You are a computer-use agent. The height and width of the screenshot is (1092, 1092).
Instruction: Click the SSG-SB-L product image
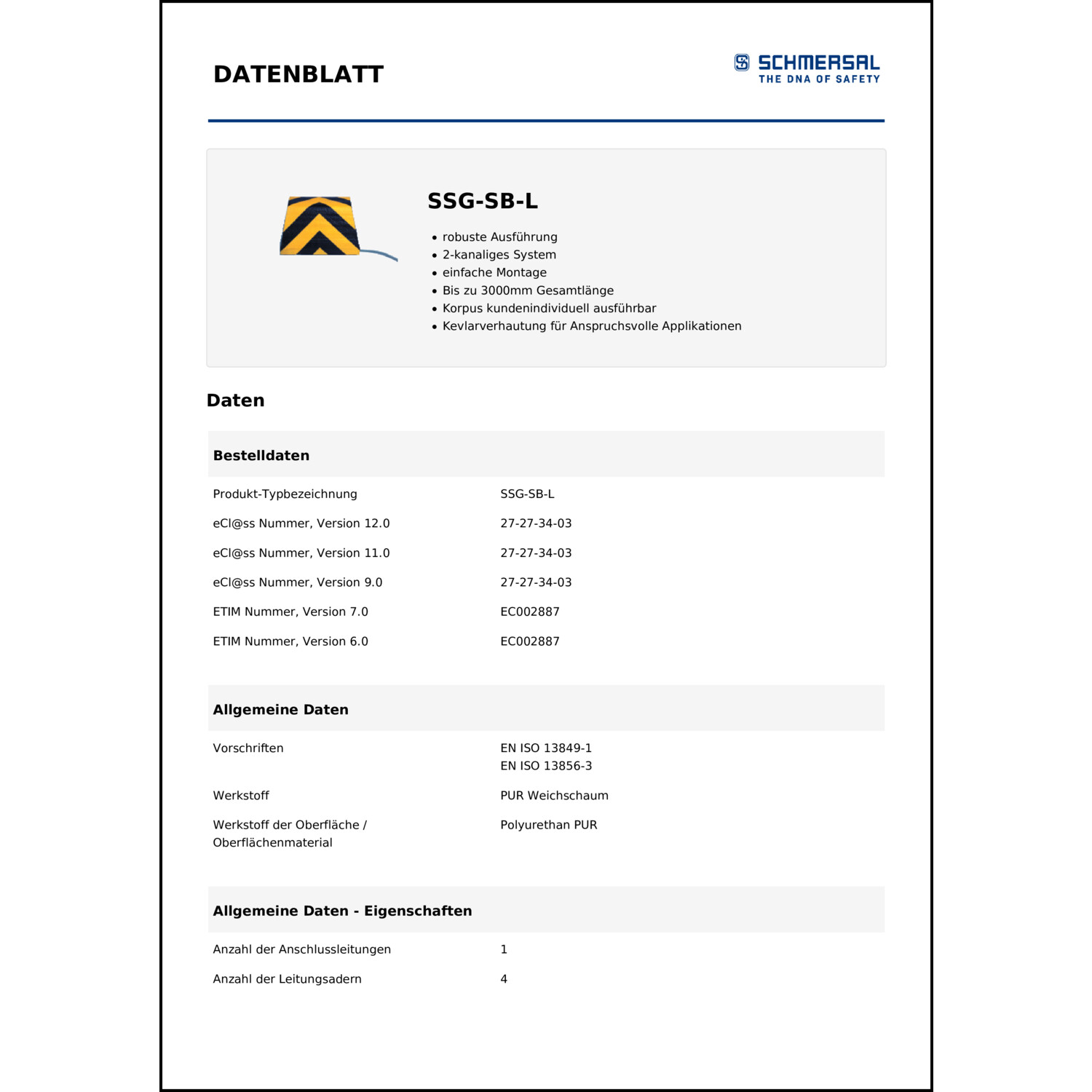(339, 228)
